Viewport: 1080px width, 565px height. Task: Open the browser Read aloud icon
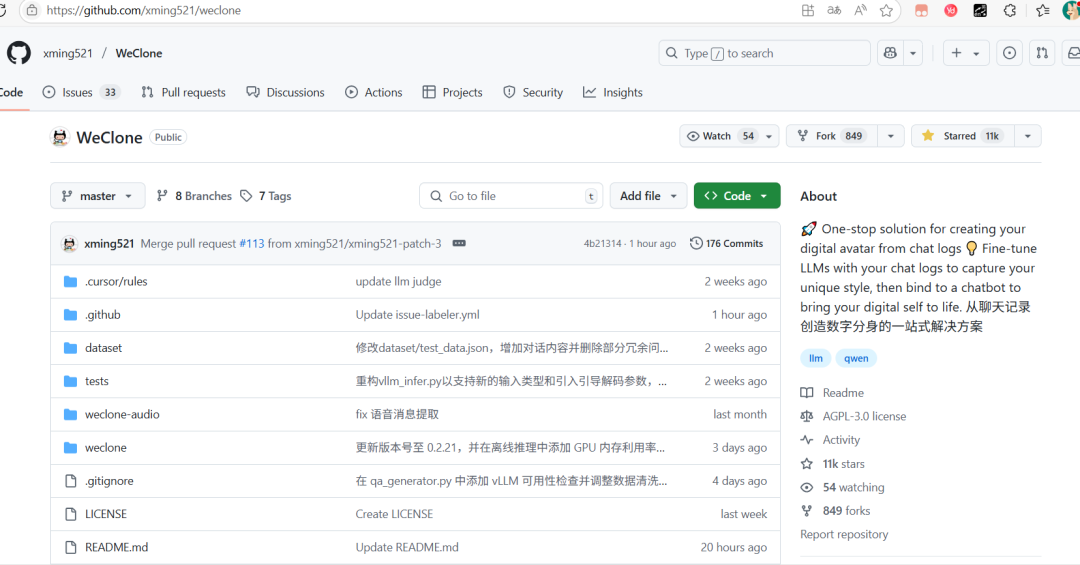click(x=860, y=10)
